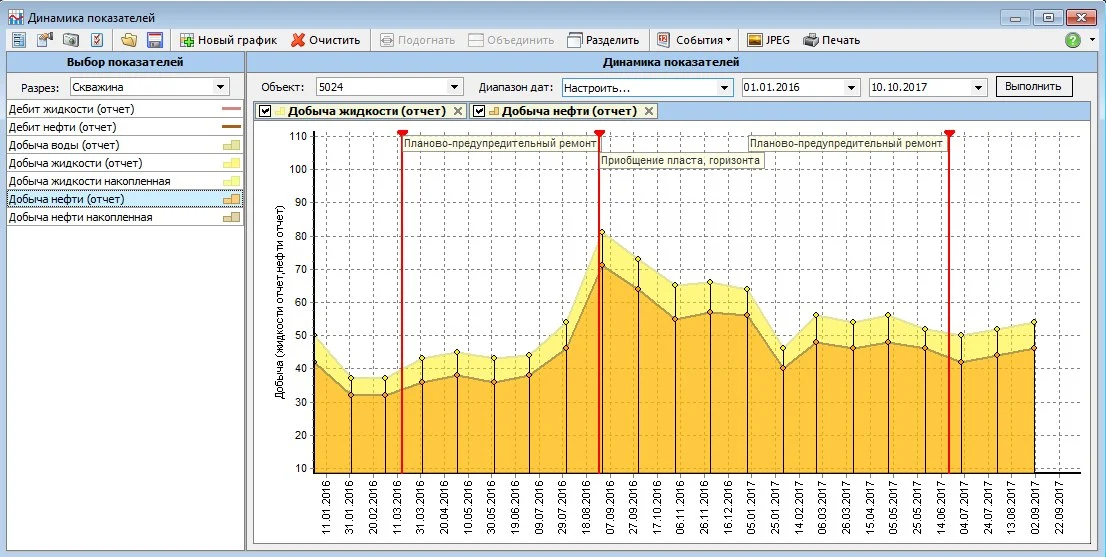This screenshot has width=1106, height=557.
Task: Open the green help question icon
Action: 1072,40
